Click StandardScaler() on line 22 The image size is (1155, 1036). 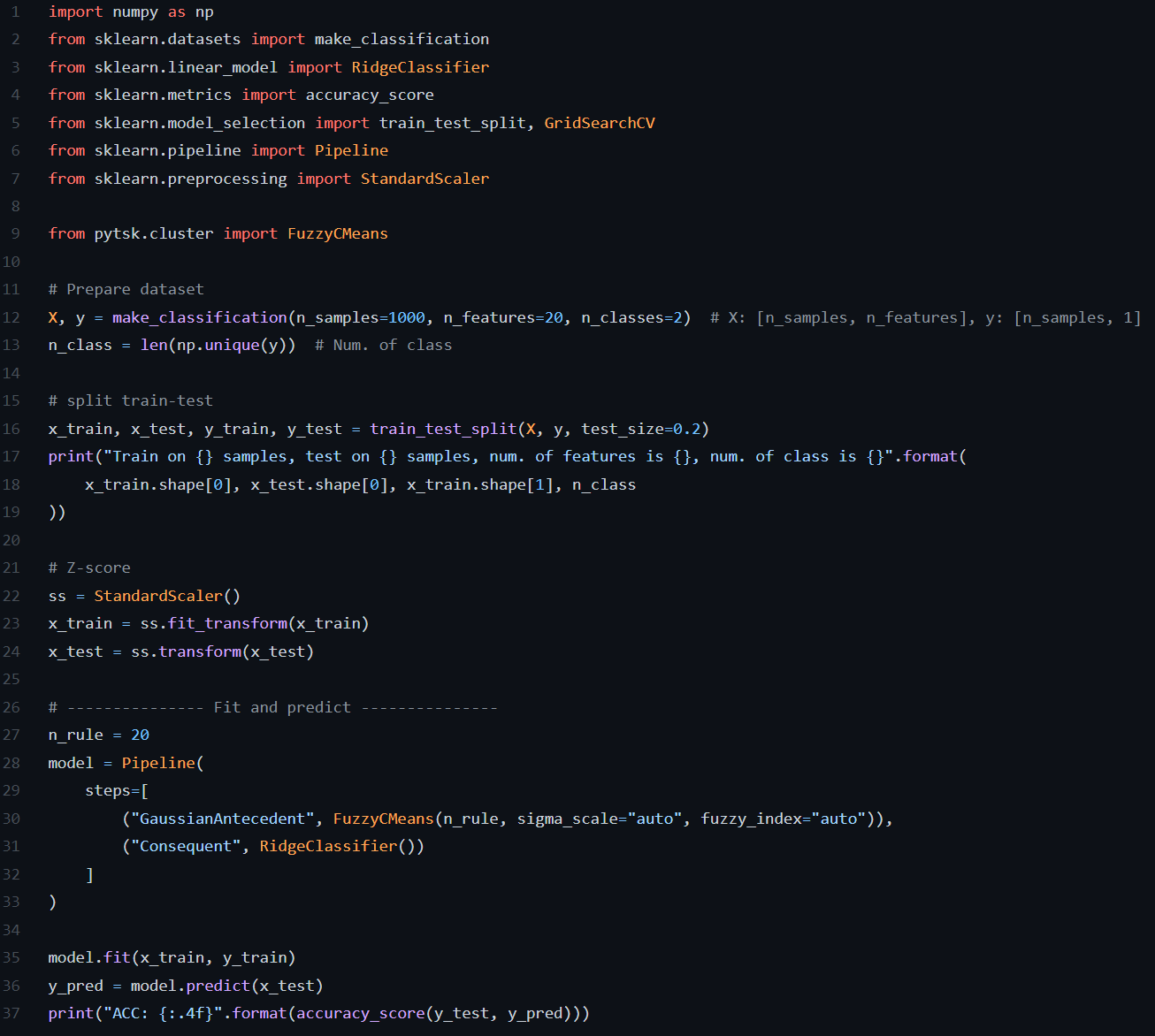pos(166,596)
